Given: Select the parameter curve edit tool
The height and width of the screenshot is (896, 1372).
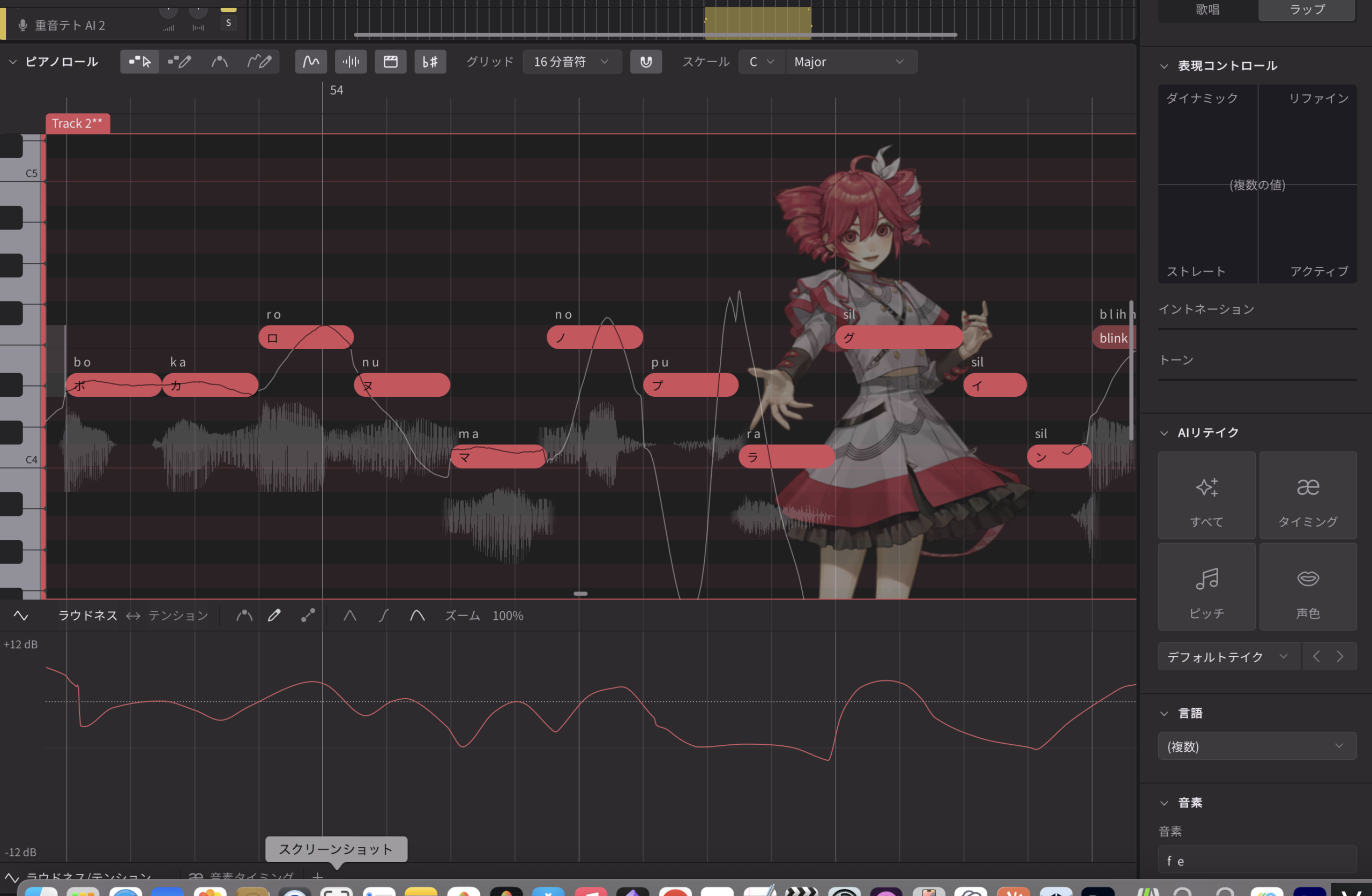Looking at the screenshot, I should [x=244, y=615].
